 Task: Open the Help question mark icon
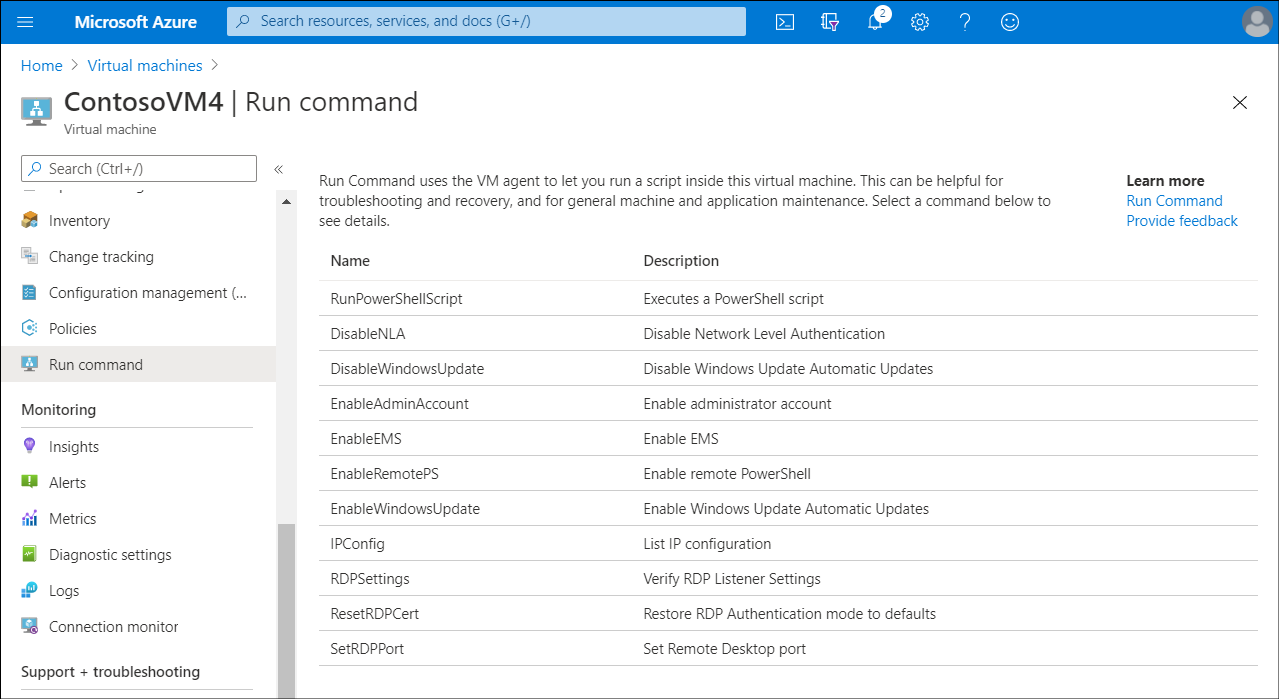coord(965,22)
